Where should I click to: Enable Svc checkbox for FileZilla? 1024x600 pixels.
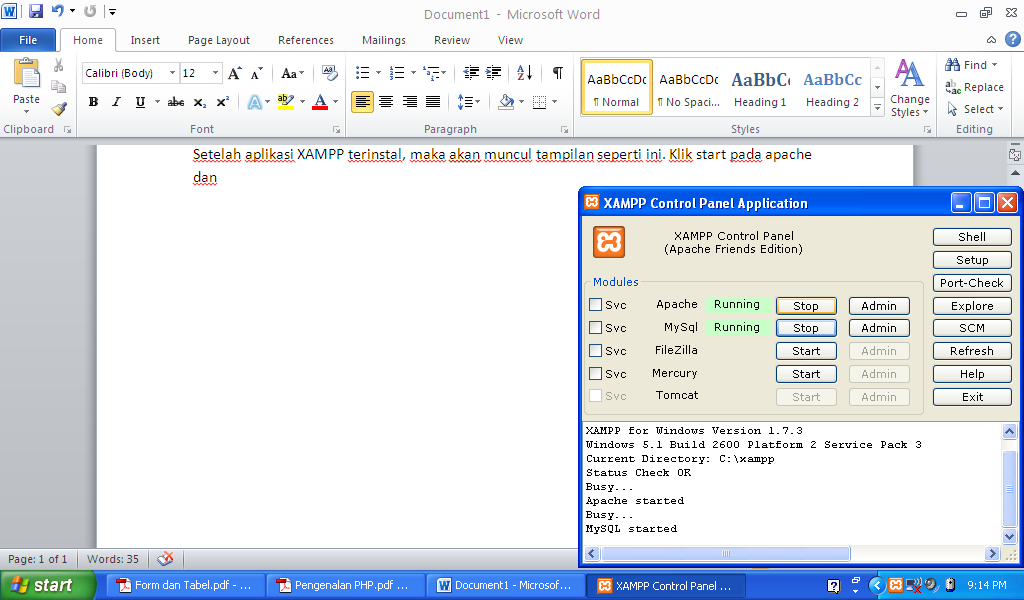(x=595, y=351)
